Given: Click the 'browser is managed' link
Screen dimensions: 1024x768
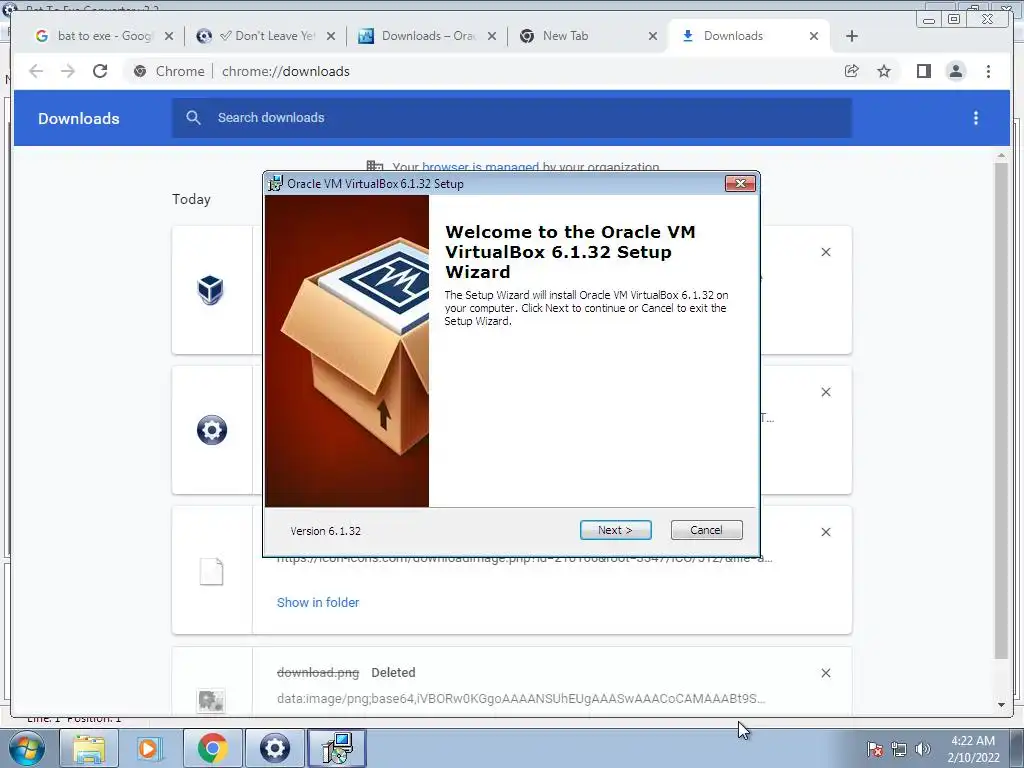Looking at the screenshot, I should pos(481,167).
